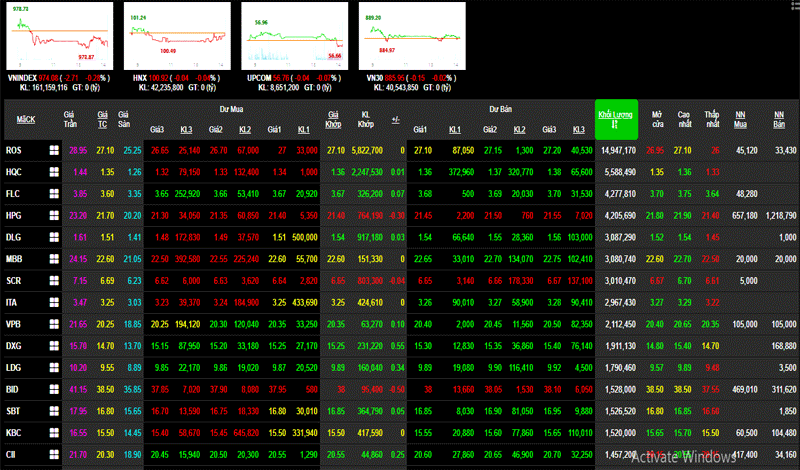800x470 pixels.
Task: Click HPG foreign sell 1,218,790
Action: [781, 215]
